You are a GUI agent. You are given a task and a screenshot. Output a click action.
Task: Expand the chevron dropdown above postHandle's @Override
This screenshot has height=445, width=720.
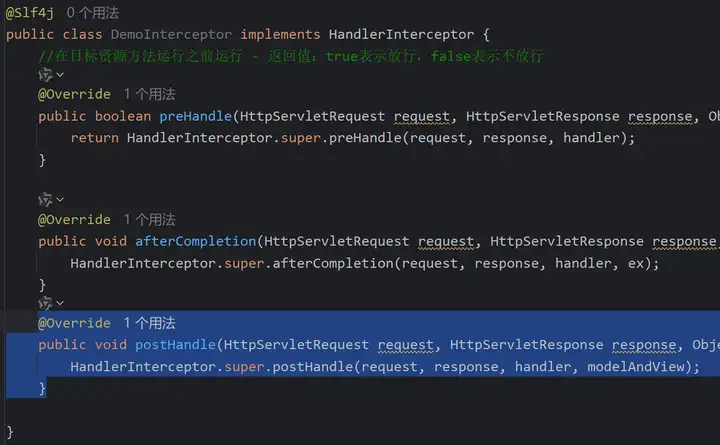pos(60,303)
